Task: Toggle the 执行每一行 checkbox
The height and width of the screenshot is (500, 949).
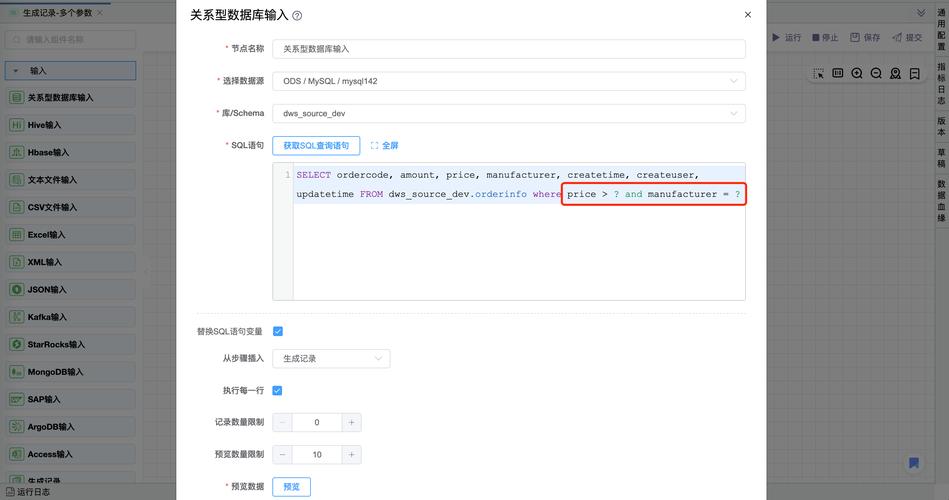Action: 277,390
